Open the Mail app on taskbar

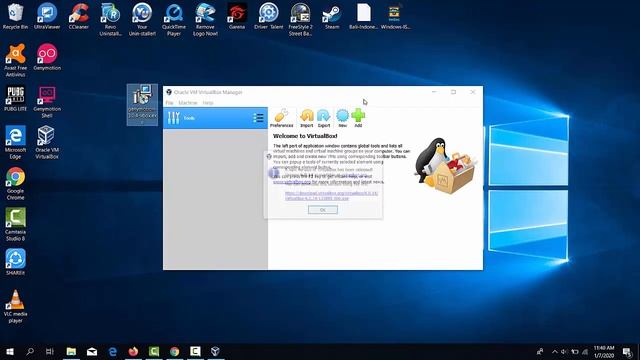pyautogui.click(x=92, y=351)
